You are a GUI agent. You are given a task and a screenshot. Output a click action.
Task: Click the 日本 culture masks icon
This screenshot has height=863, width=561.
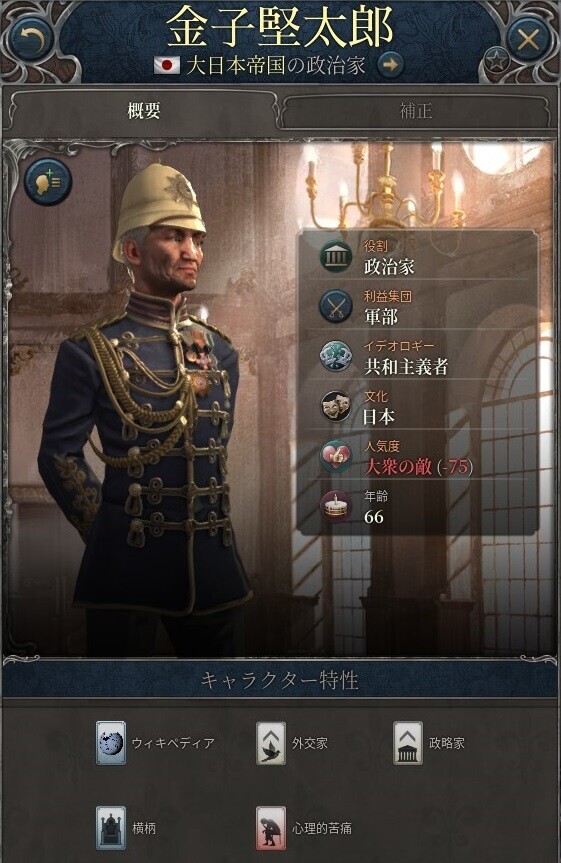coord(336,406)
